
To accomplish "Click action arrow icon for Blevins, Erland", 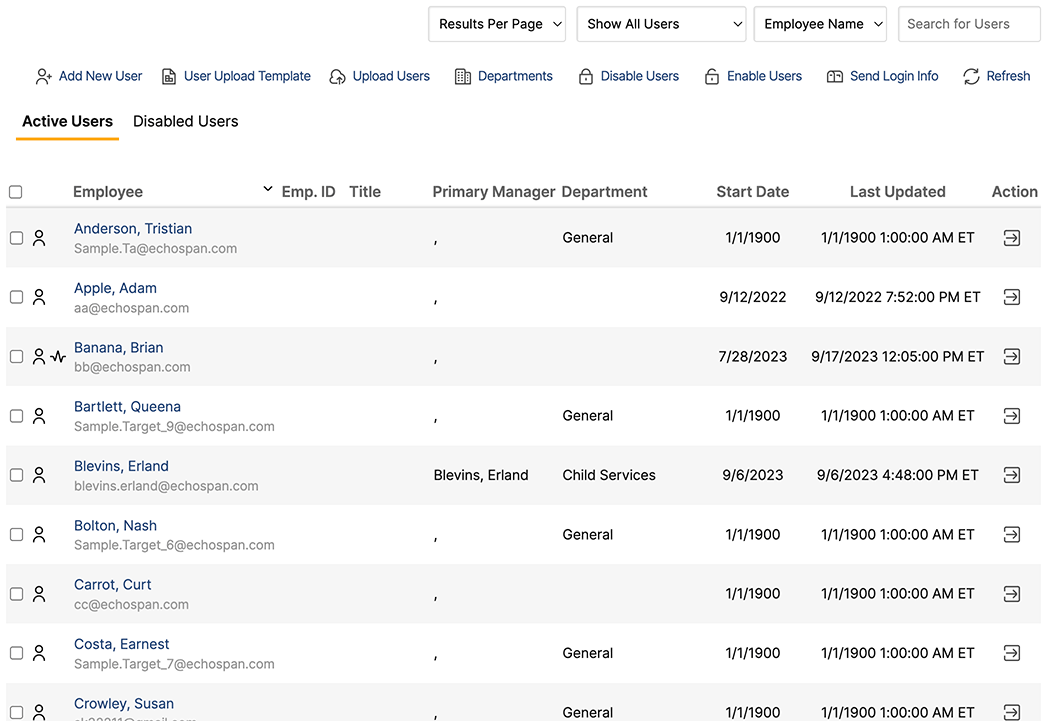I will point(1012,475).
